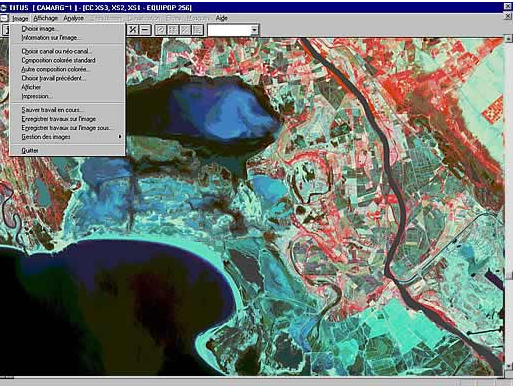The width and height of the screenshot is (513, 386).
Task: Click the document control icon left of Image menu
Action: point(4,18)
